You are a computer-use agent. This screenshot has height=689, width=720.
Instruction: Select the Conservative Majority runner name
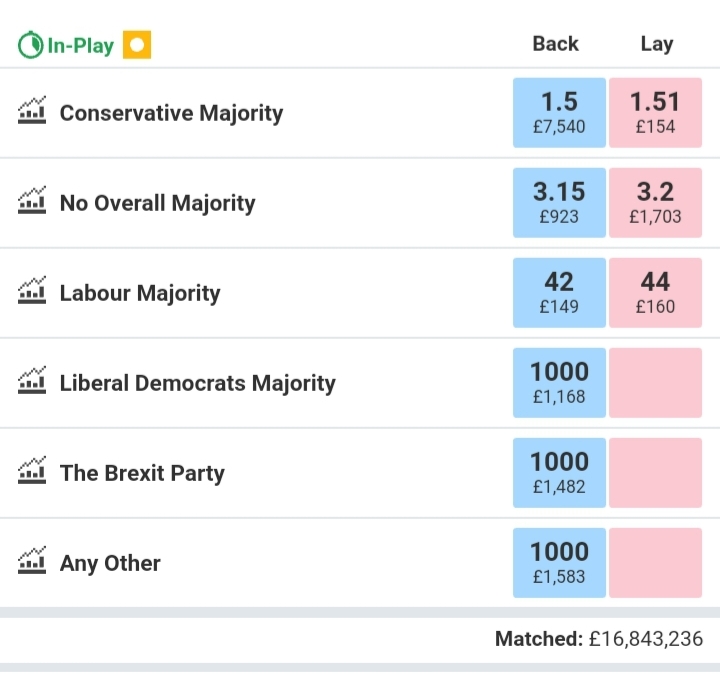pos(171,113)
